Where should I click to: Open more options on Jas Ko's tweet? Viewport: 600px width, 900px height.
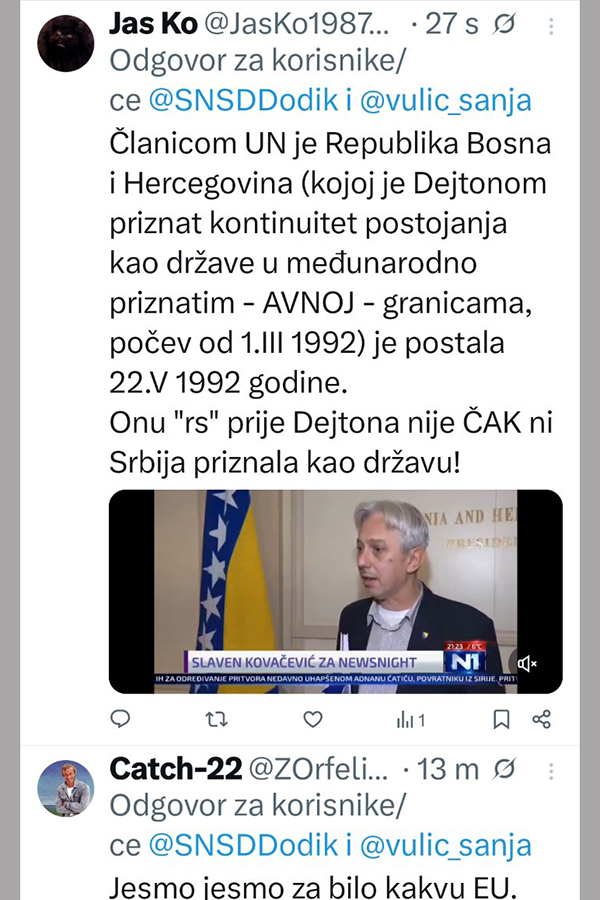(551, 26)
